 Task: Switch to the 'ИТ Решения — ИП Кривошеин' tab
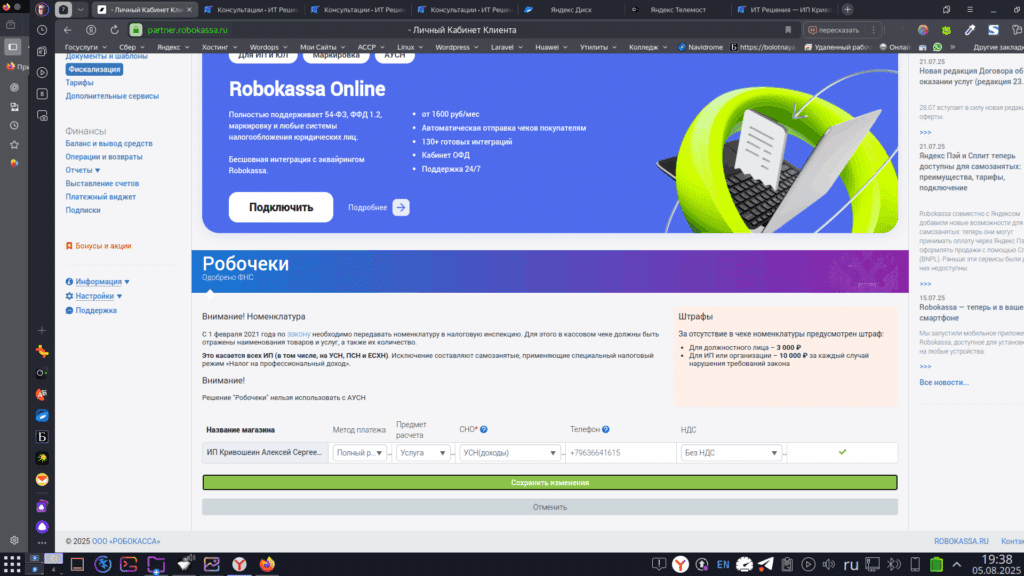(x=783, y=10)
